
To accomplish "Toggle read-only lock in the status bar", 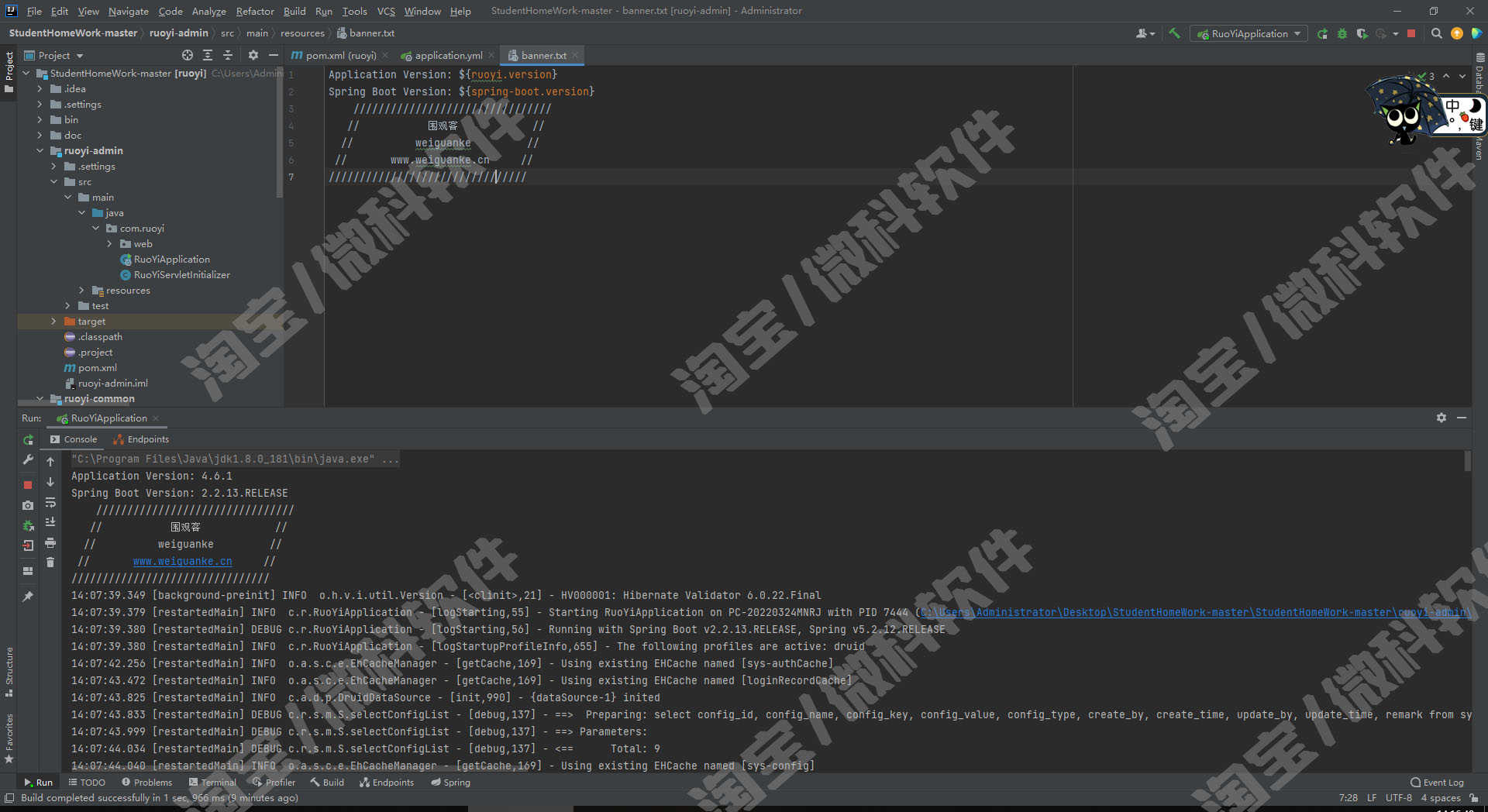I will tap(1473, 798).
